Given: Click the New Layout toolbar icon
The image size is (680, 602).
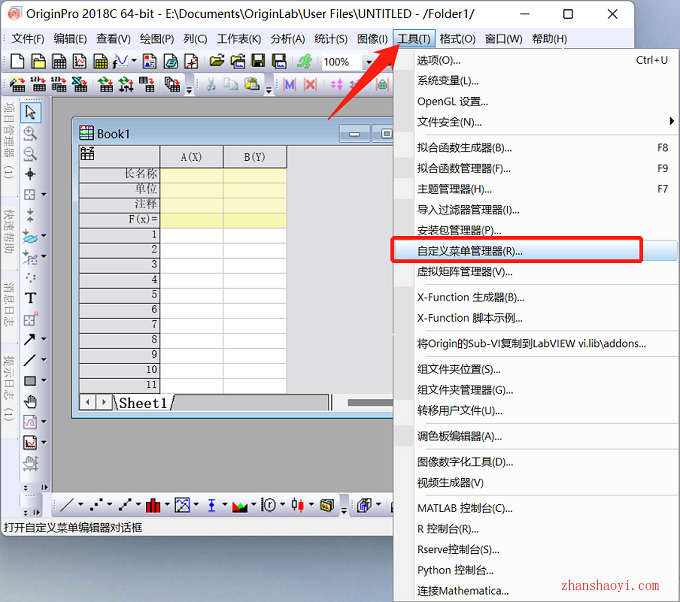Looking at the screenshot, I should 150,61.
